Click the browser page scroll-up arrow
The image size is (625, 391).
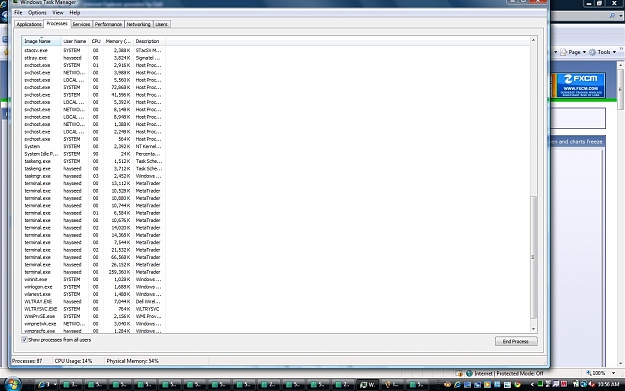click(621, 65)
